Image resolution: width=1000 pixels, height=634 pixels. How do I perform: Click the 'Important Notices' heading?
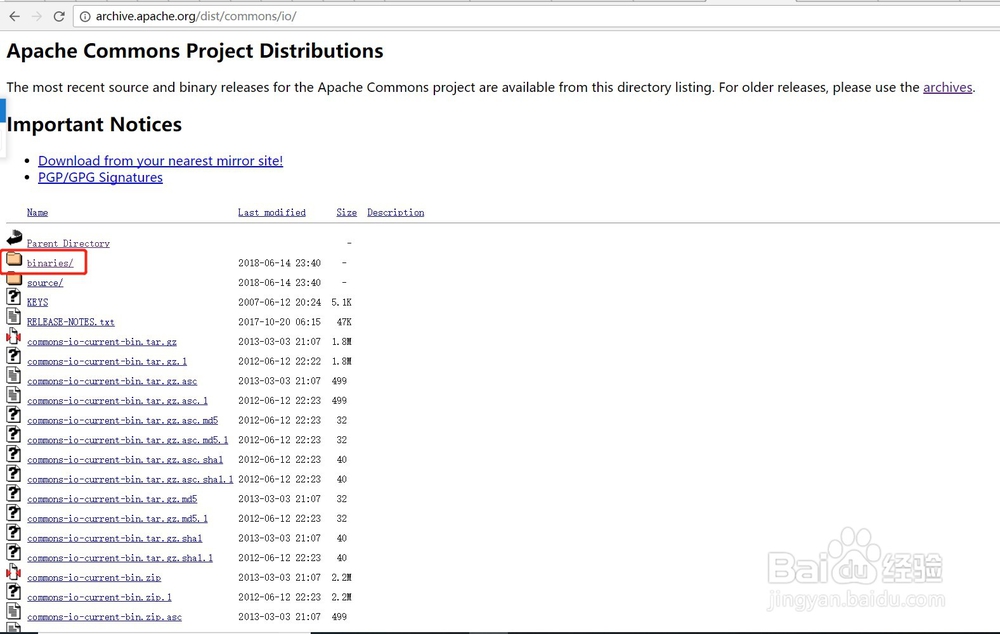click(94, 124)
